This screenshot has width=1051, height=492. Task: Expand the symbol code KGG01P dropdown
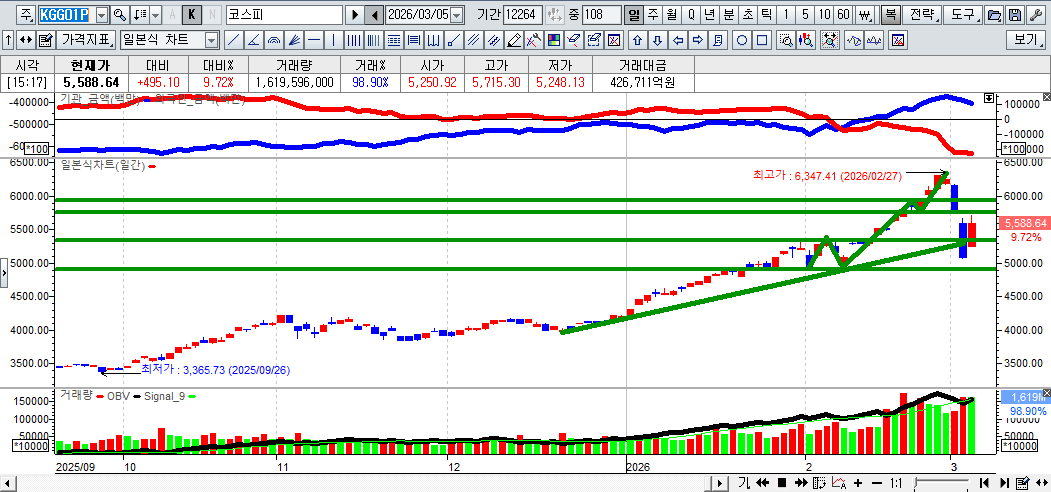click(x=101, y=15)
